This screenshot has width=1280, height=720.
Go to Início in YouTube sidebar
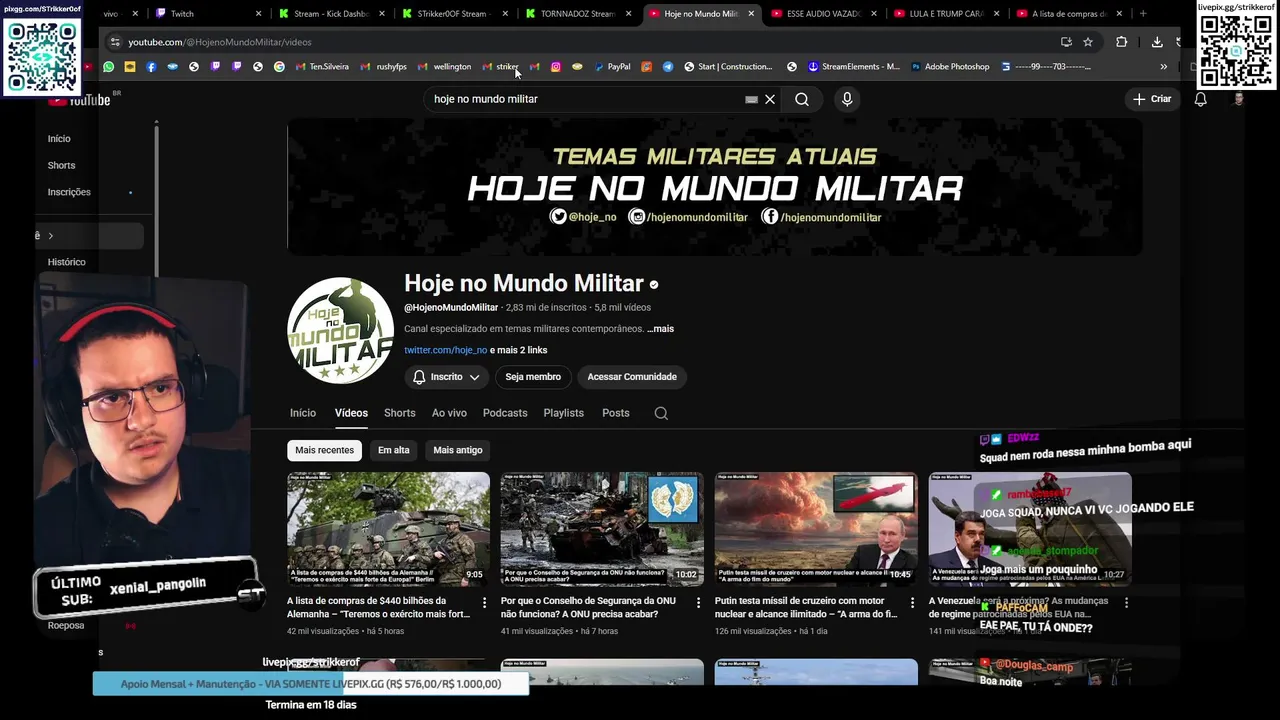pyautogui.click(x=59, y=139)
